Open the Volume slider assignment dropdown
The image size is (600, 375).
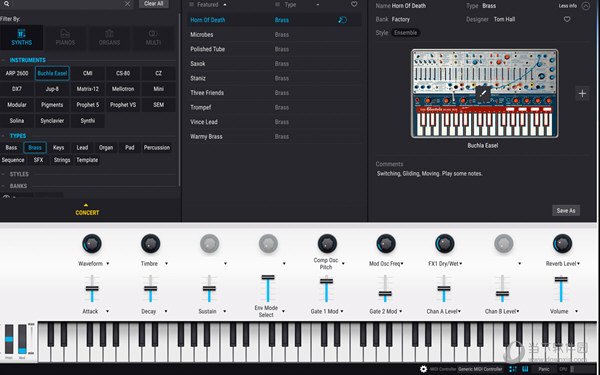pyautogui.click(x=576, y=311)
